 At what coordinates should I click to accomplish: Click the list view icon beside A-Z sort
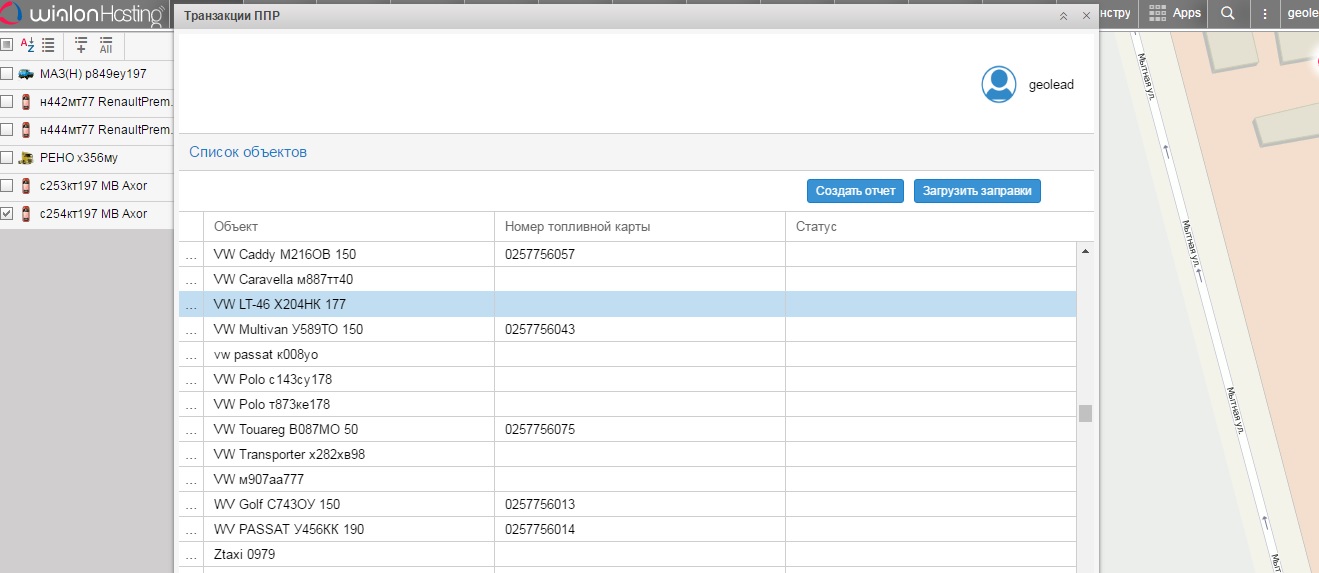click(48, 45)
